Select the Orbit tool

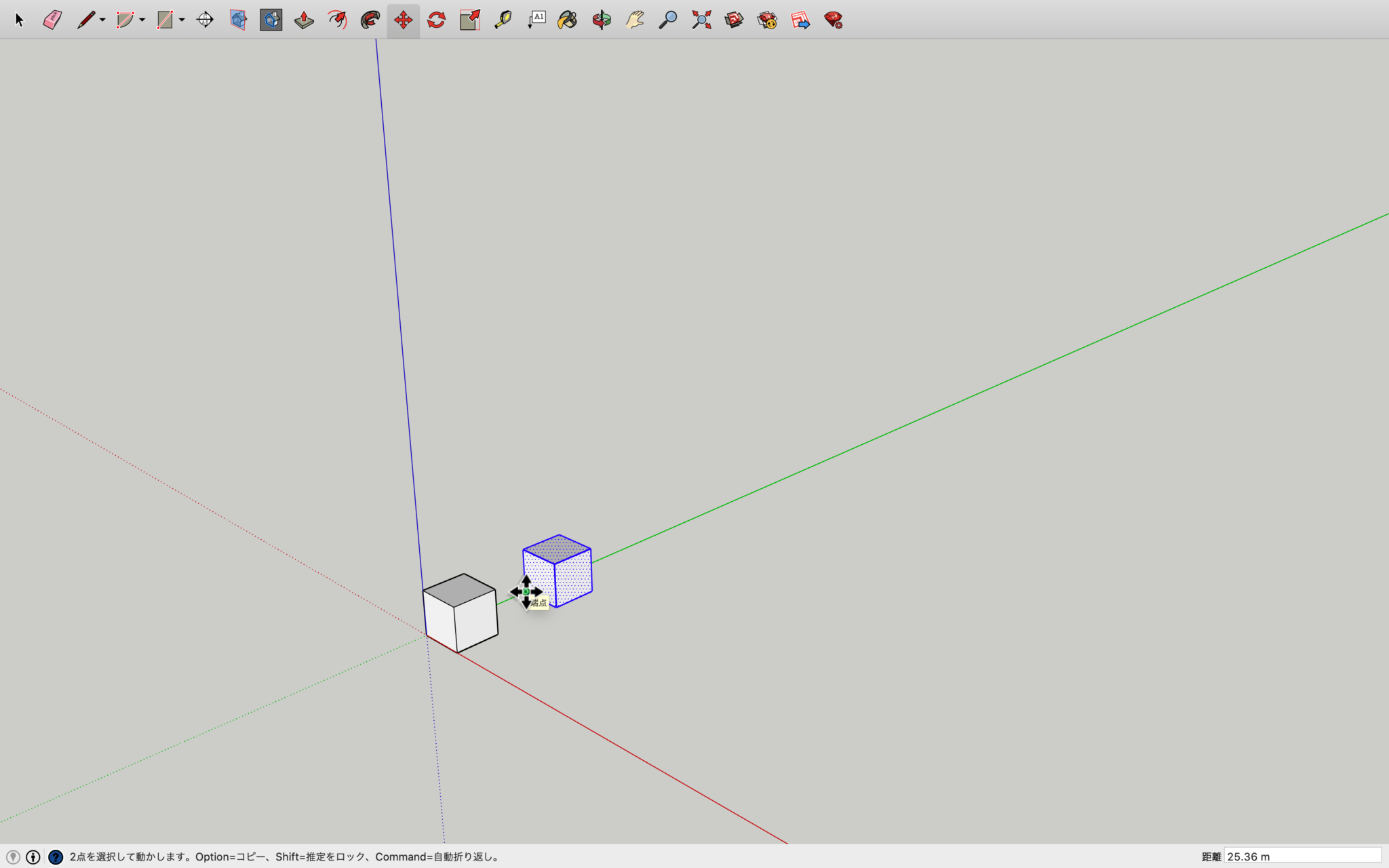tap(601, 20)
